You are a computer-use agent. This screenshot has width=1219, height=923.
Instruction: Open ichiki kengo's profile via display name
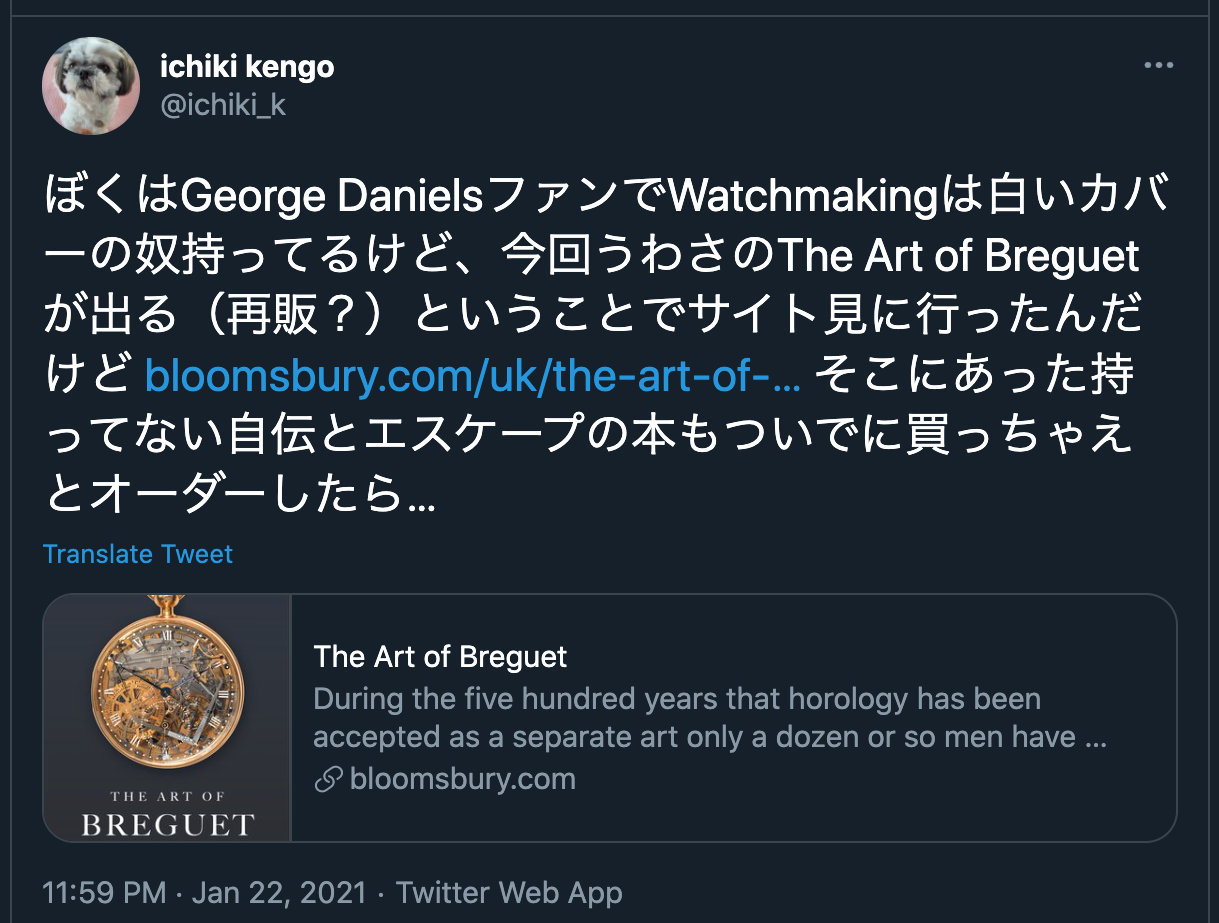click(x=247, y=67)
